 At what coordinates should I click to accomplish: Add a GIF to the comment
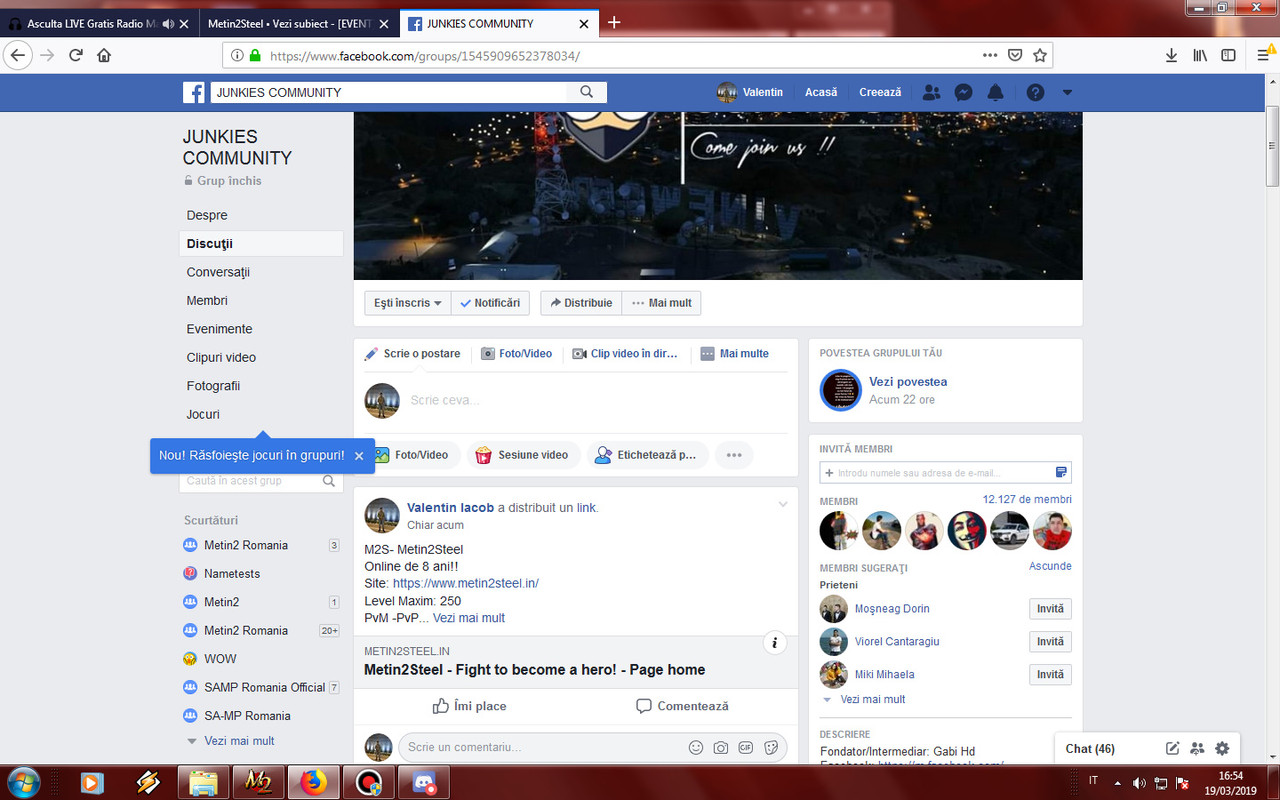745,747
